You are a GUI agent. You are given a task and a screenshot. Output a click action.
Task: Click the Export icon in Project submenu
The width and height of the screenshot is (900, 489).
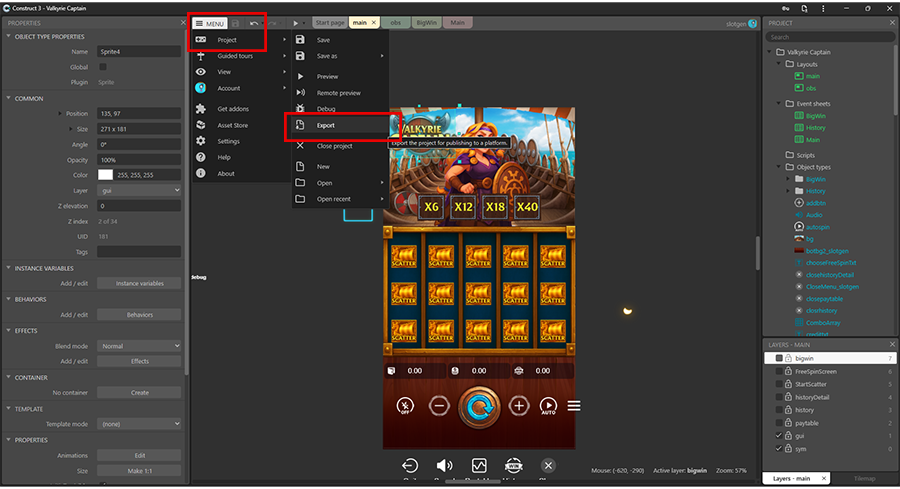click(x=300, y=126)
